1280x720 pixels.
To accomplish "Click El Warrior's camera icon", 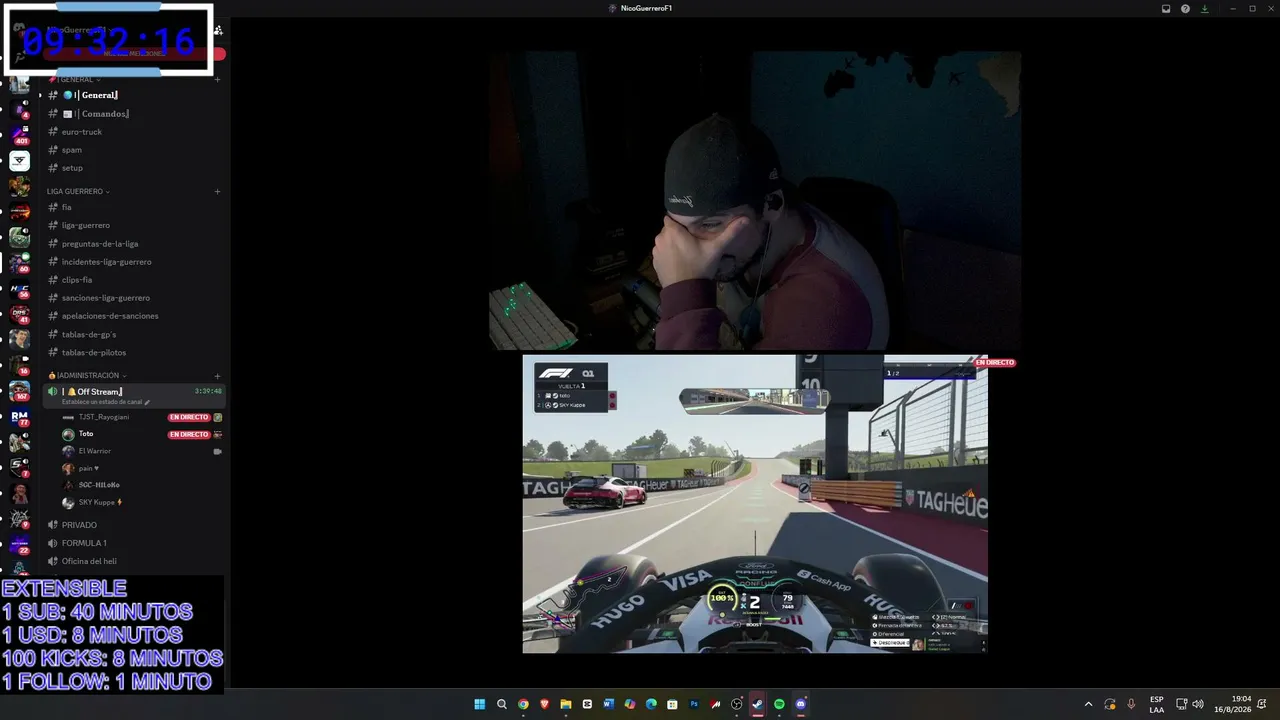I will pos(217,451).
